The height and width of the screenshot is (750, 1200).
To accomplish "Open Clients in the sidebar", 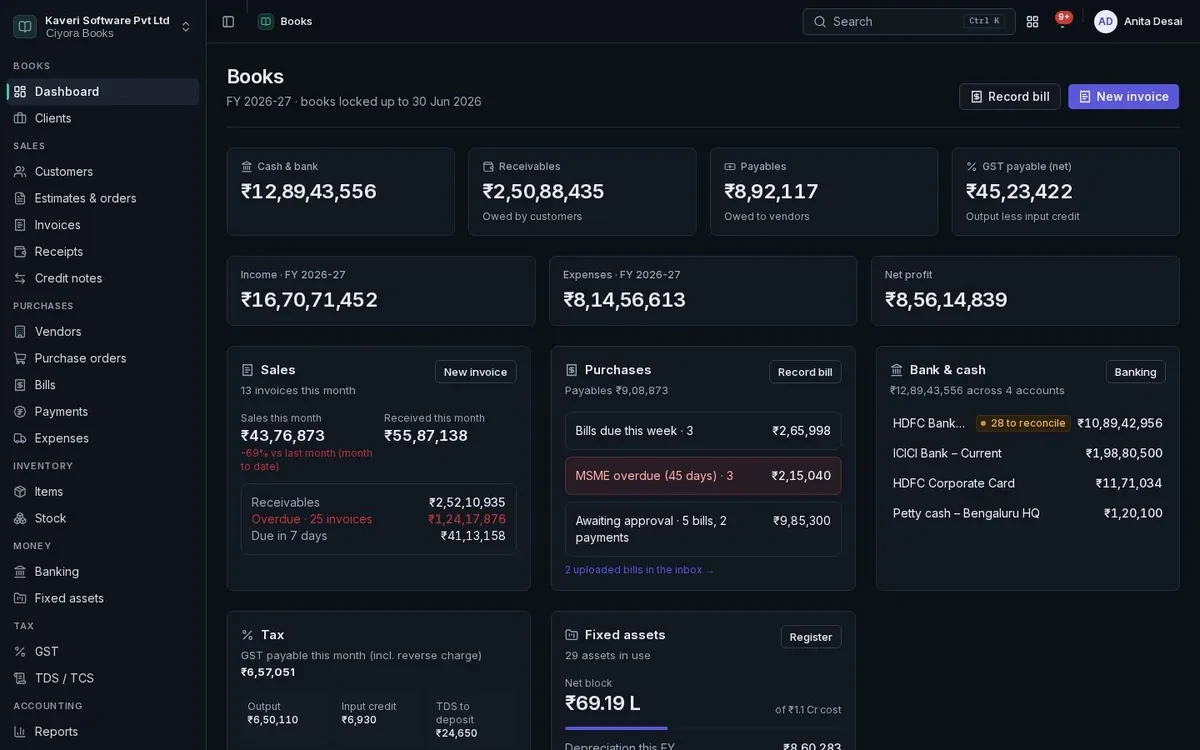I will [x=103, y=118].
